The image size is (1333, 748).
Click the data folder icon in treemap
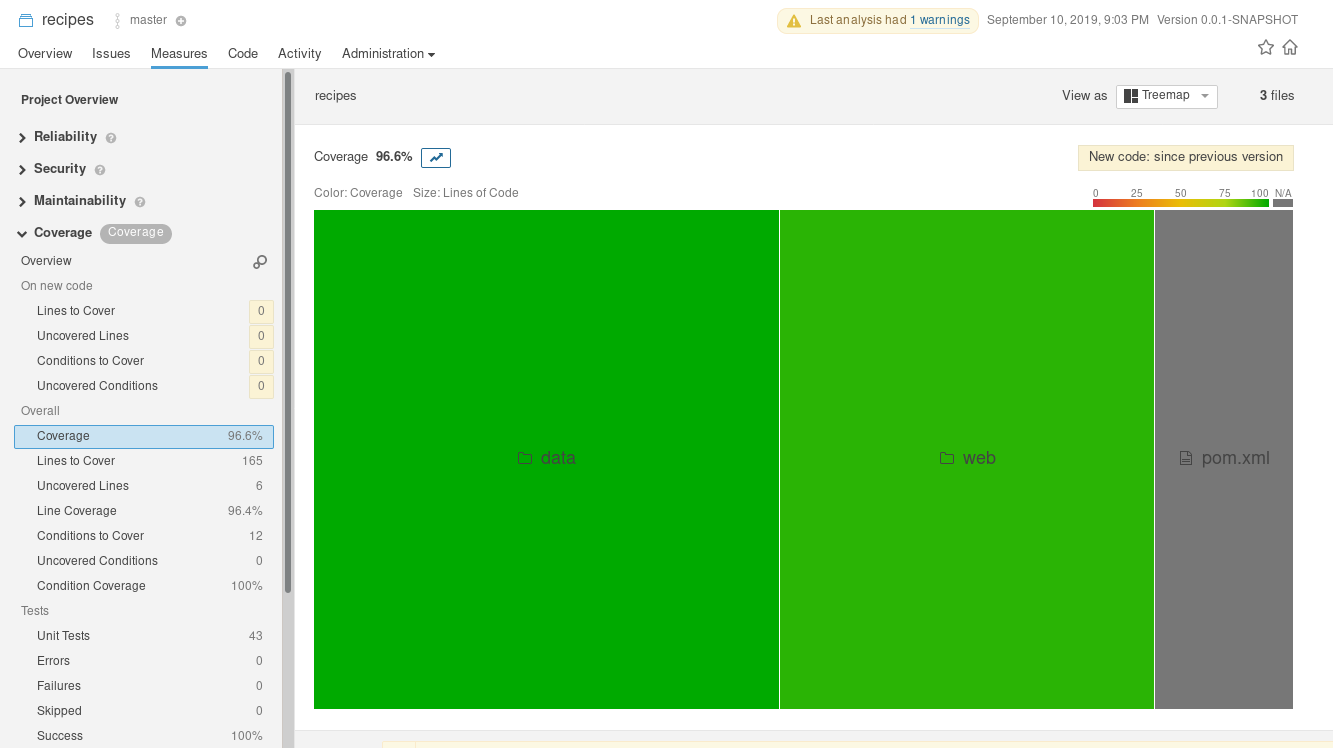525,458
